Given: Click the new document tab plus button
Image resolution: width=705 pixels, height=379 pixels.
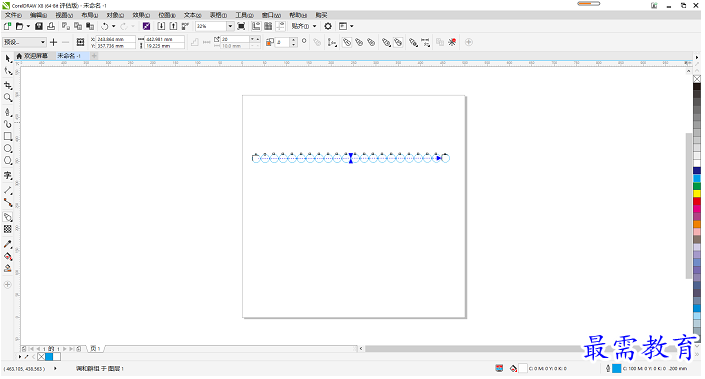Looking at the screenshot, I should pyautogui.click(x=94, y=56).
